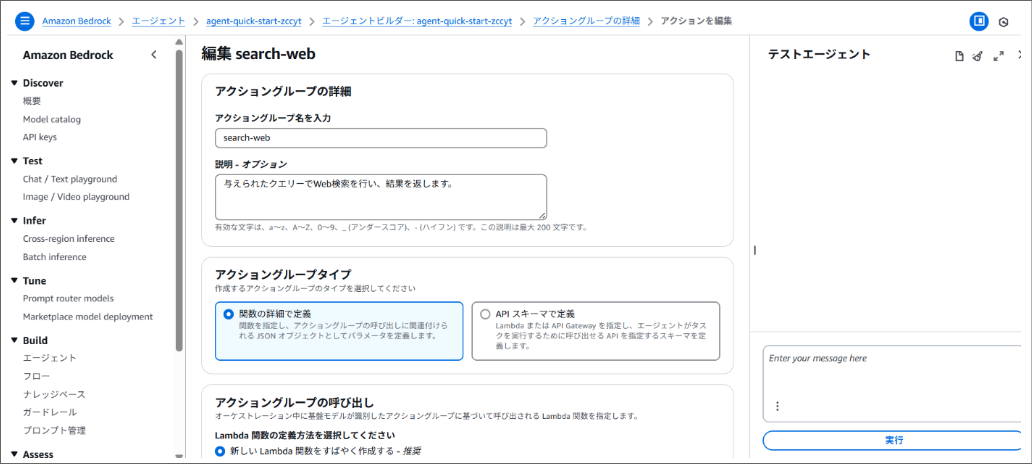Image resolution: width=1032 pixels, height=464 pixels.
Task: Click the アクショングループの呼び出し section heading
Action: [x=295, y=401]
